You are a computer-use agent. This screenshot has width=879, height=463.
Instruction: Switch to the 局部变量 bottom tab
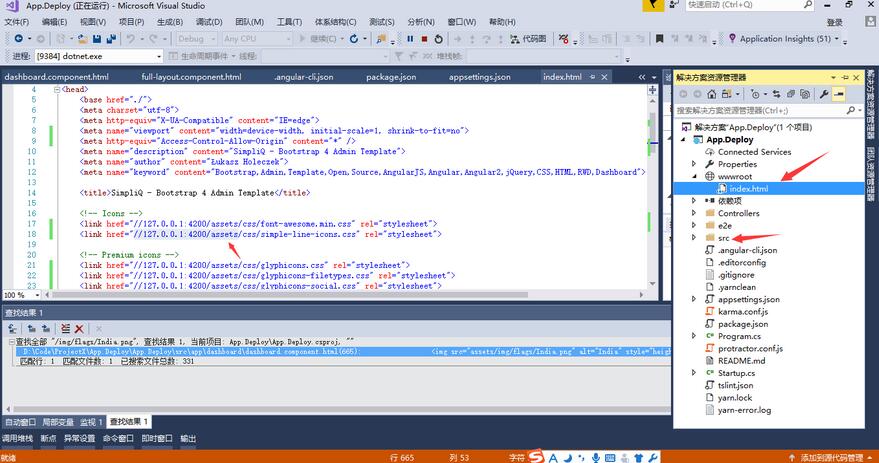(x=58, y=422)
